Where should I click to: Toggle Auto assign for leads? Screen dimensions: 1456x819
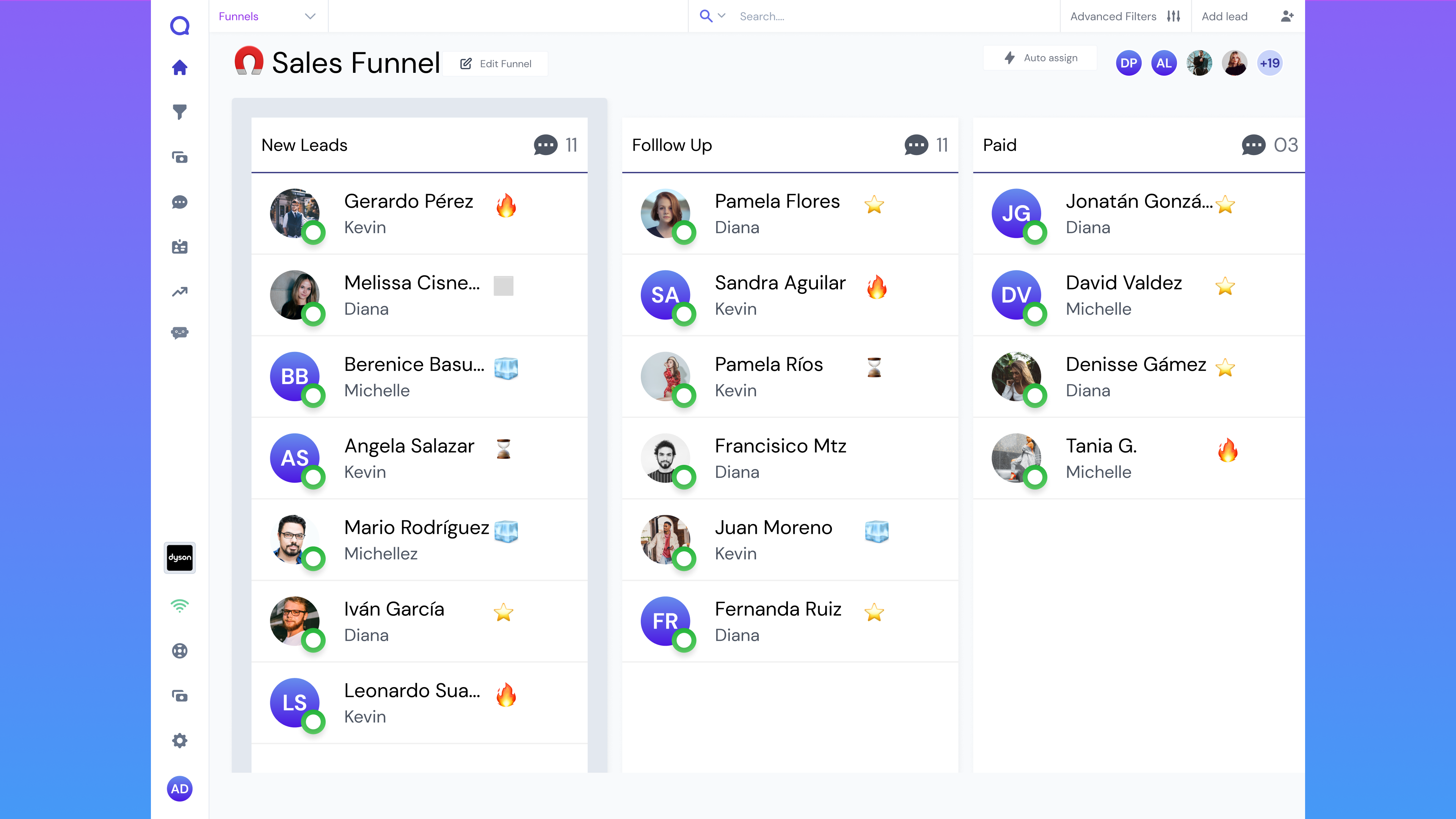(1039, 58)
